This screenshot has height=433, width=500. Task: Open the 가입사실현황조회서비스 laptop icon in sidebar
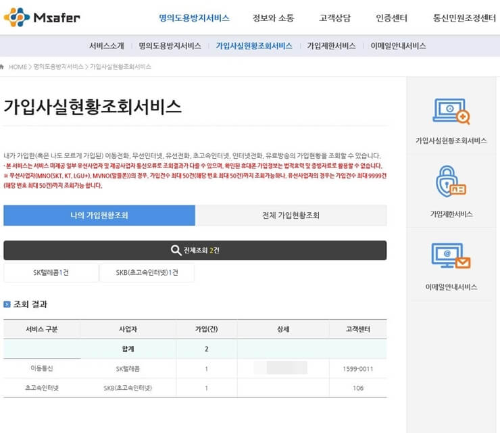[451, 111]
